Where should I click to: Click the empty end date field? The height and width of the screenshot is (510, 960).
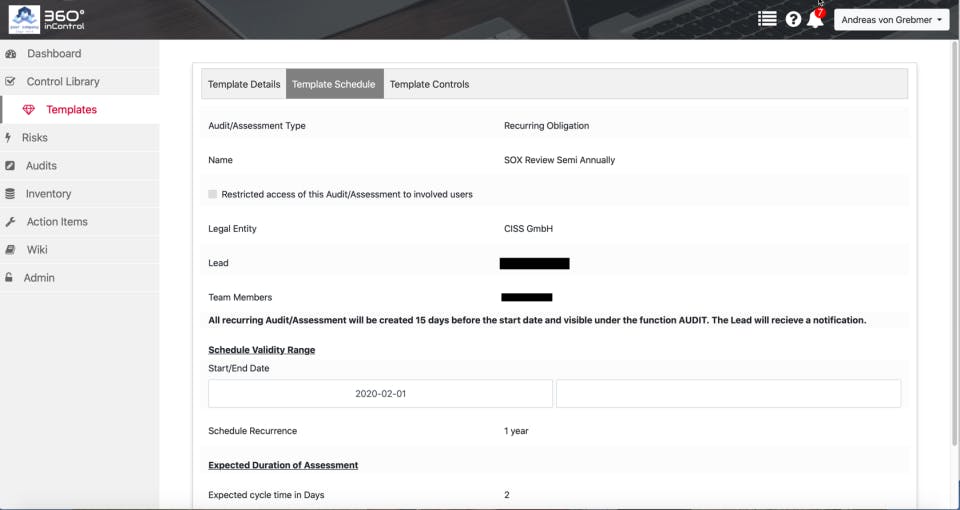(x=729, y=394)
